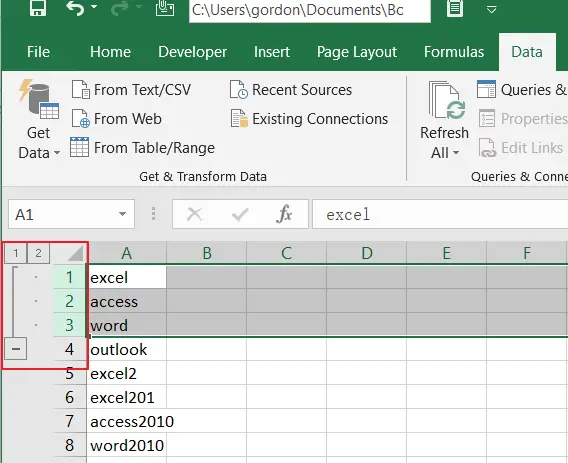Select row 4 header
The image size is (568, 463).
(x=70, y=349)
